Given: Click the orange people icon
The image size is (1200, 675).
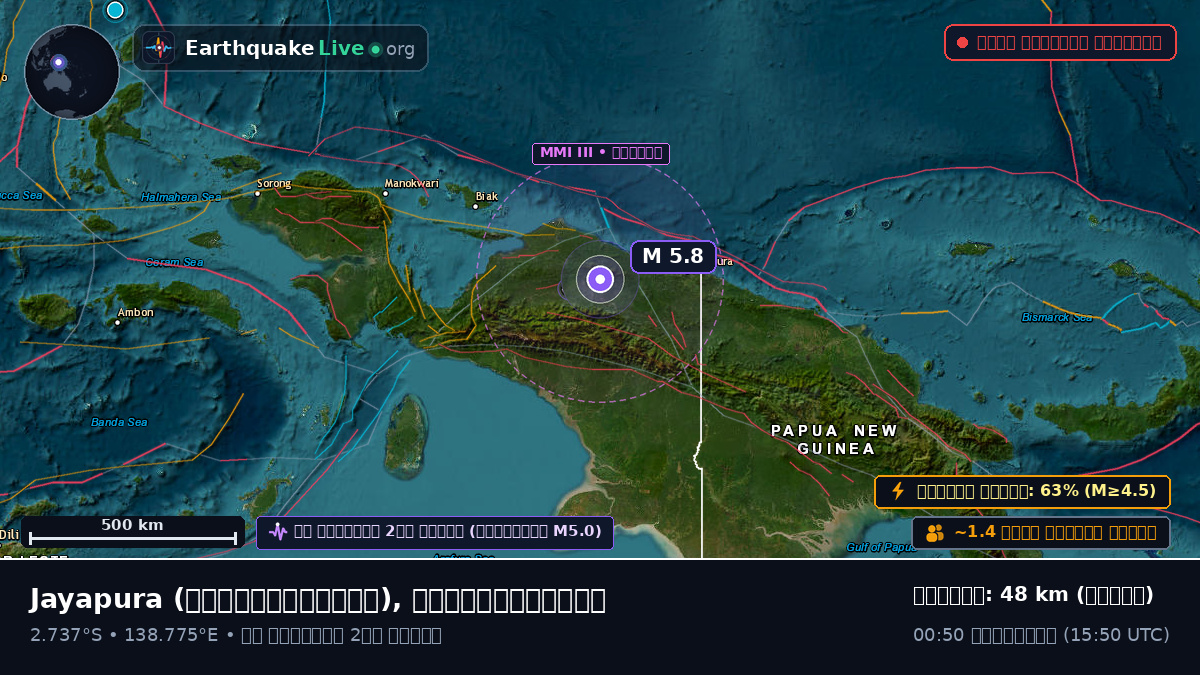Looking at the screenshot, I should pyautogui.click(x=935, y=533).
